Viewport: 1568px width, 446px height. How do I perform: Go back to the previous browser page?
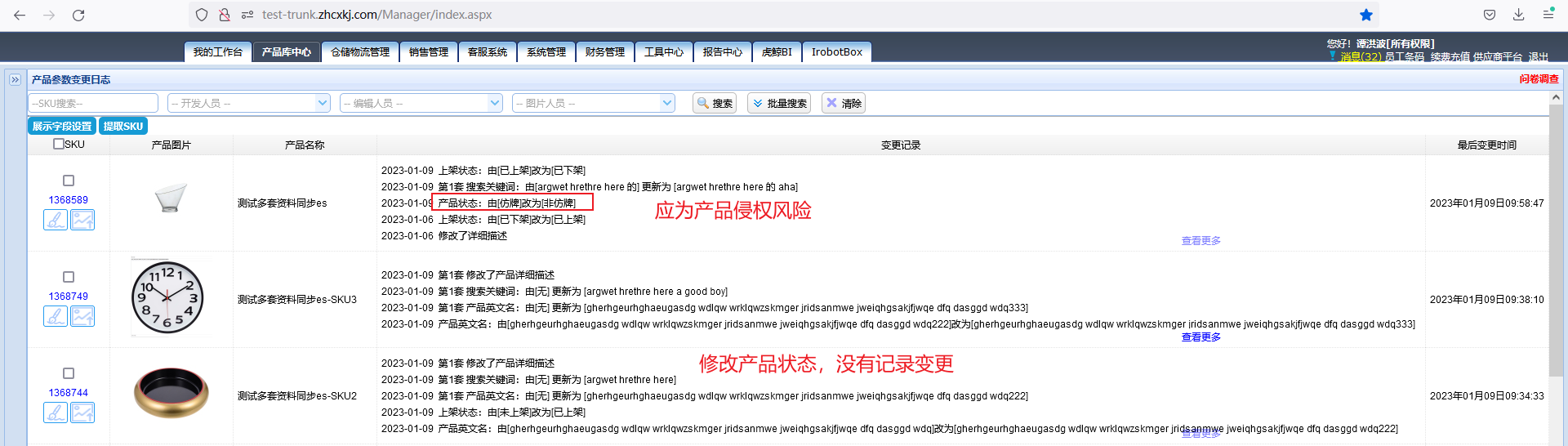click(20, 15)
